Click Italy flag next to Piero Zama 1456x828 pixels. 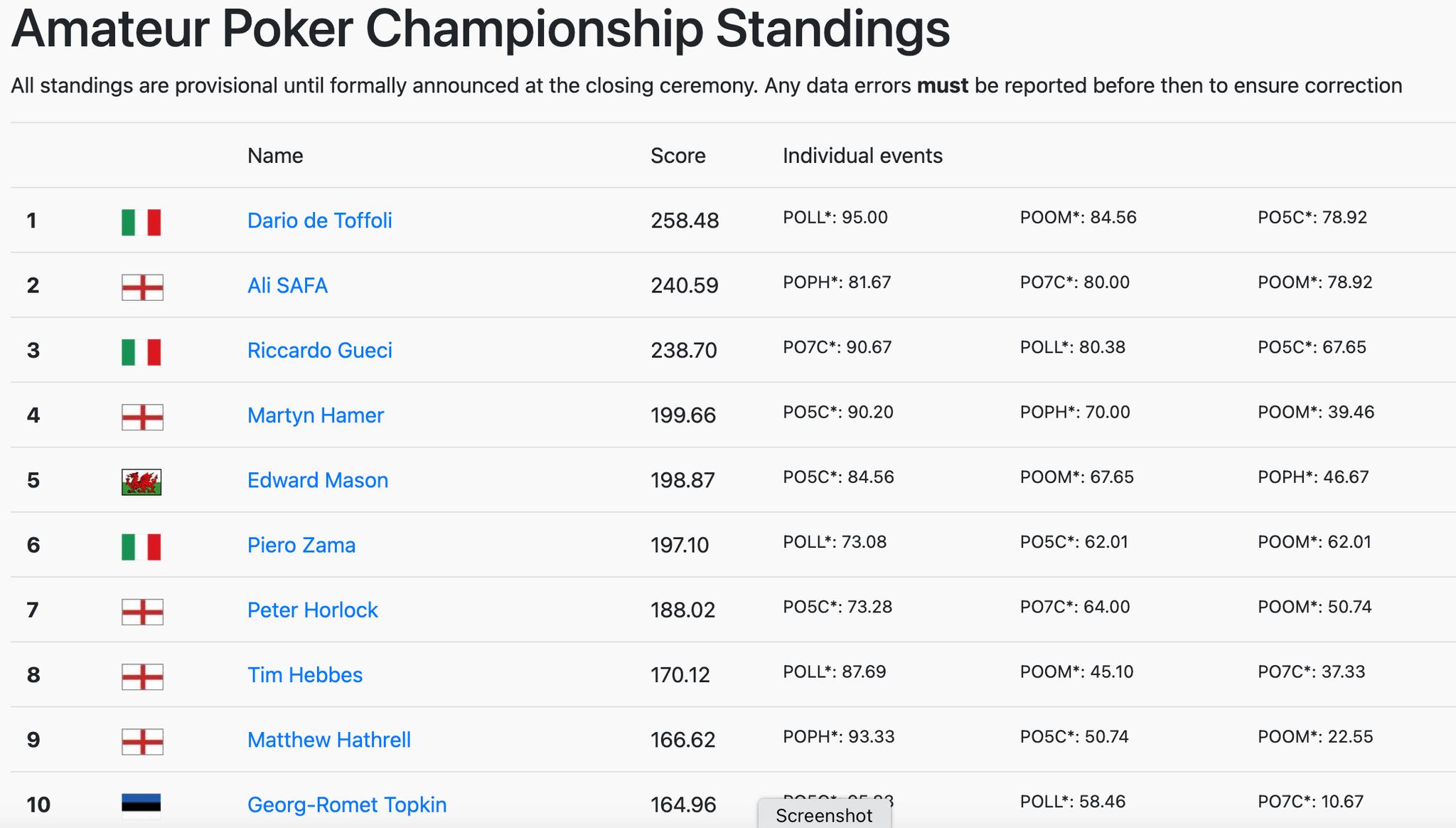click(141, 547)
